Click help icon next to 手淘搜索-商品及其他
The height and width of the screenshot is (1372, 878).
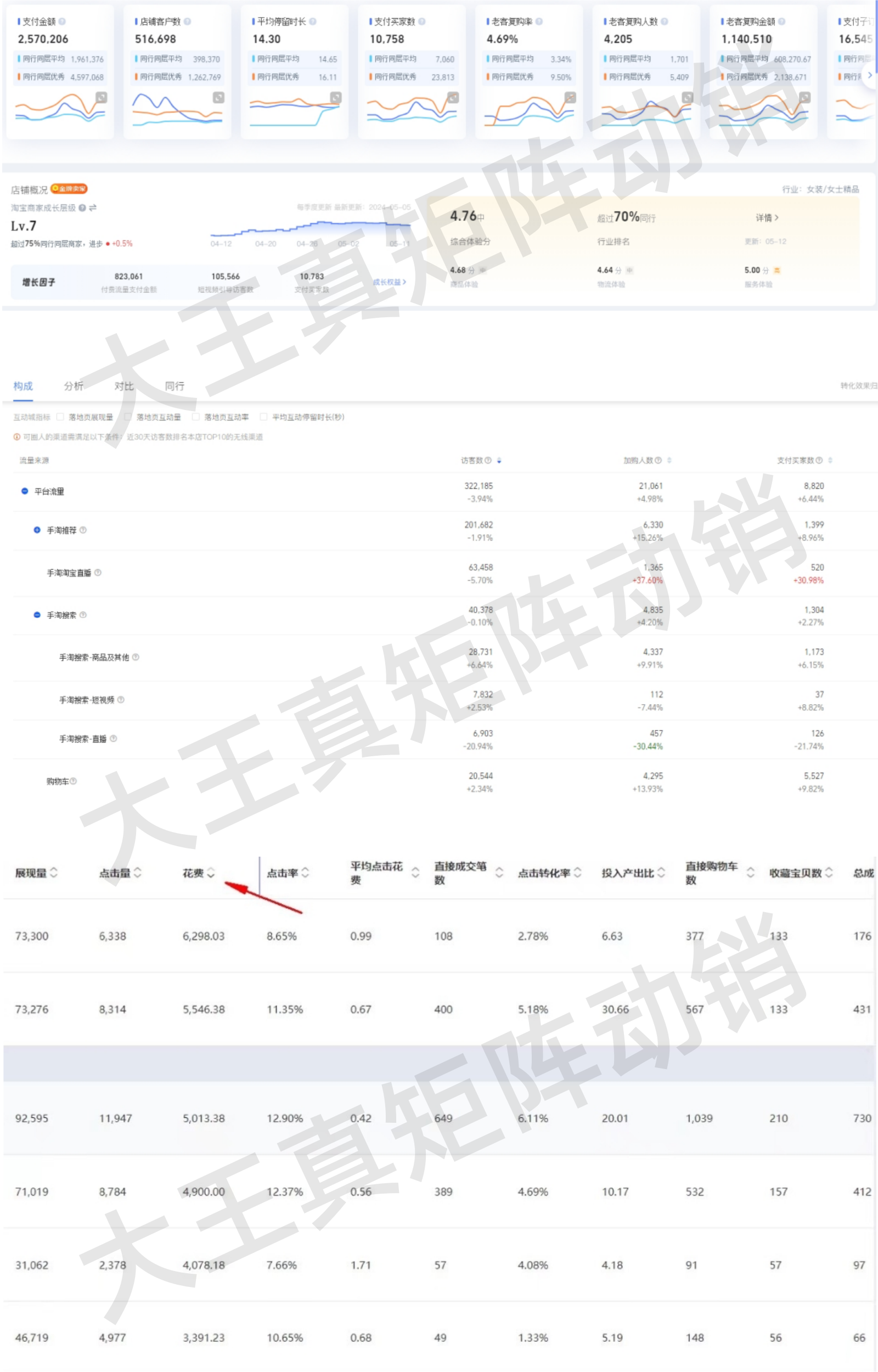click(136, 657)
